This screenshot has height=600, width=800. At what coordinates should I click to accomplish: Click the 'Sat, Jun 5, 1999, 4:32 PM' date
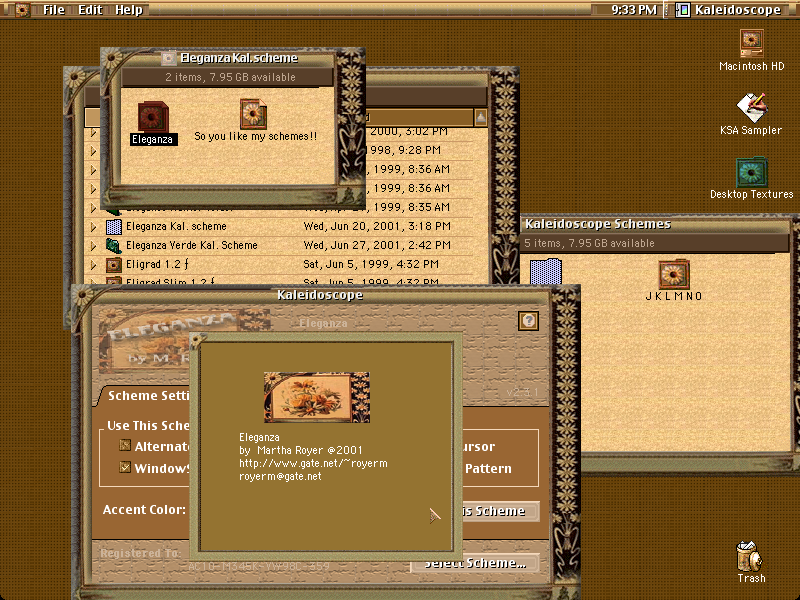(x=371, y=264)
